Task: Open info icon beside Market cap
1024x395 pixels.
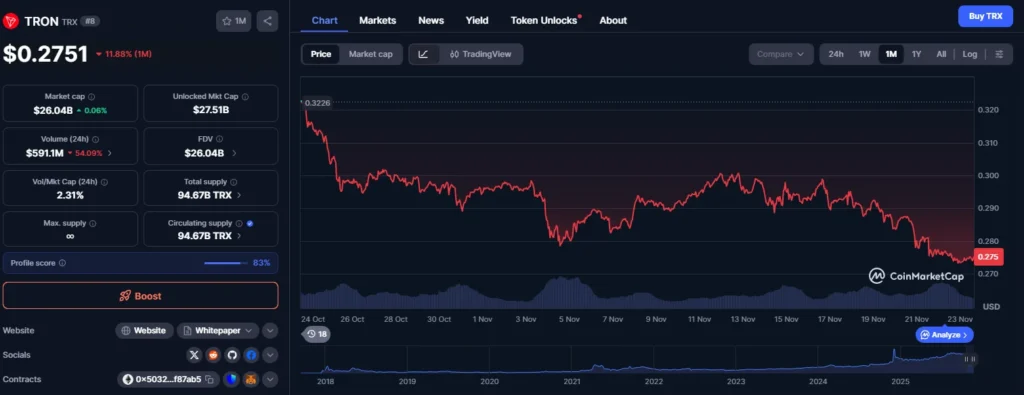Action: point(91,97)
